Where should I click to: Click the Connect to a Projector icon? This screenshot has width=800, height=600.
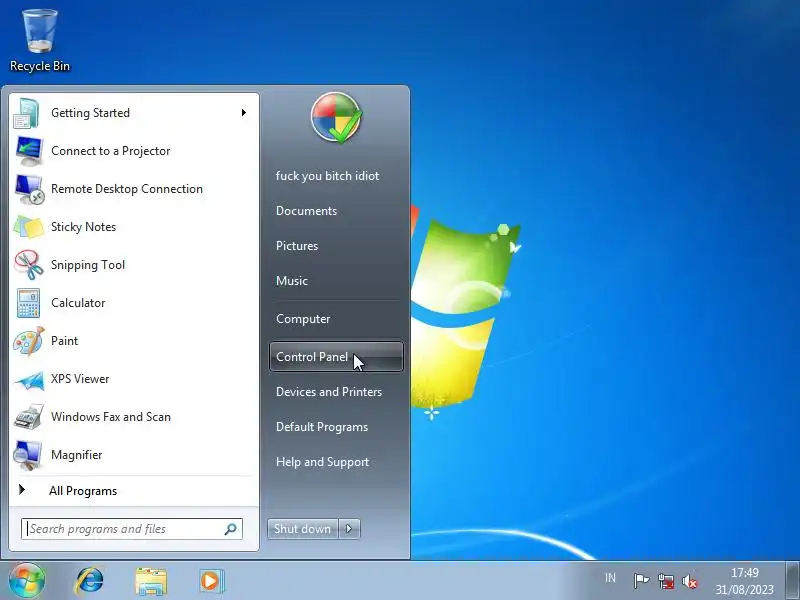tap(29, 151)
